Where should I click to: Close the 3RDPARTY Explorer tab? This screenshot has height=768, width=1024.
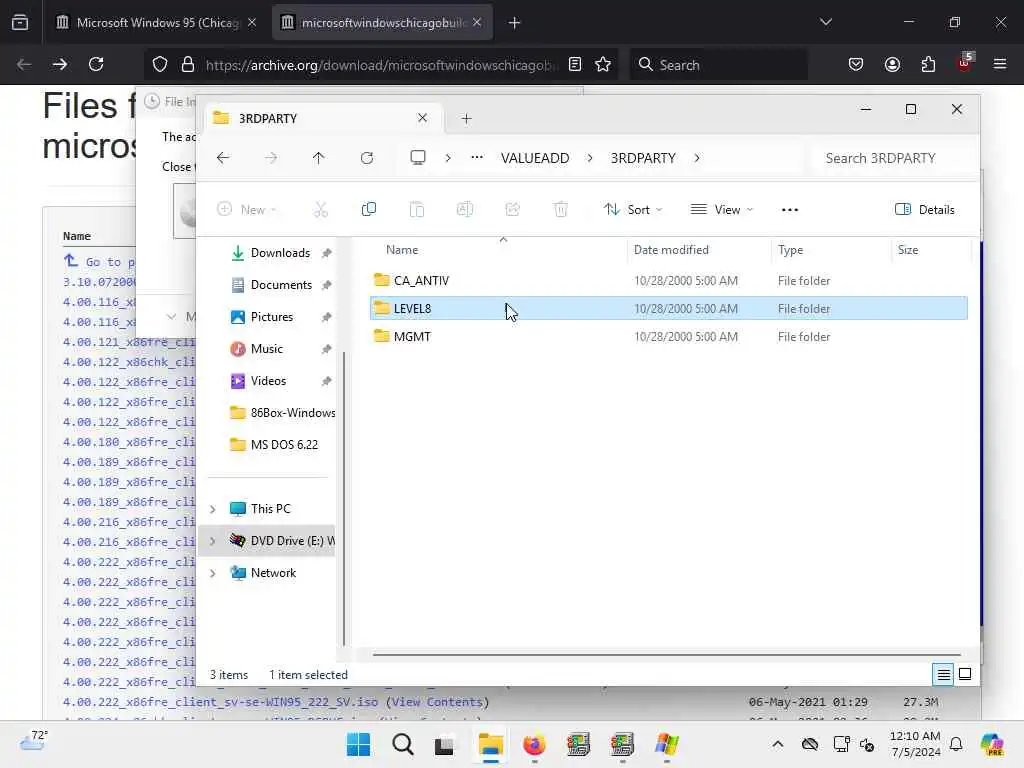(x=423, y=118)
